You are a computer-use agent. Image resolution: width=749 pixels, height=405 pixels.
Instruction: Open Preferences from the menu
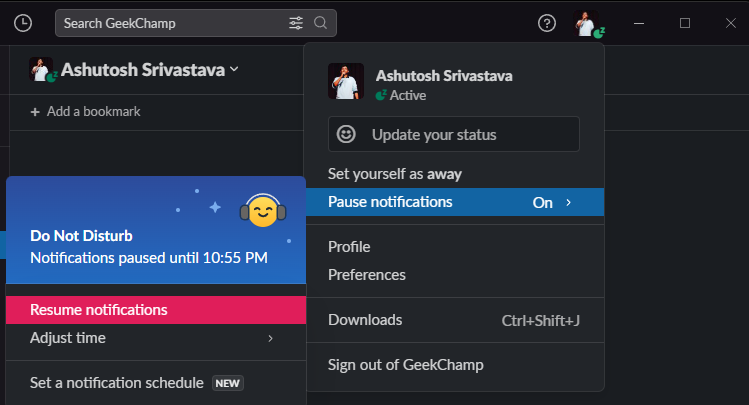366,275
